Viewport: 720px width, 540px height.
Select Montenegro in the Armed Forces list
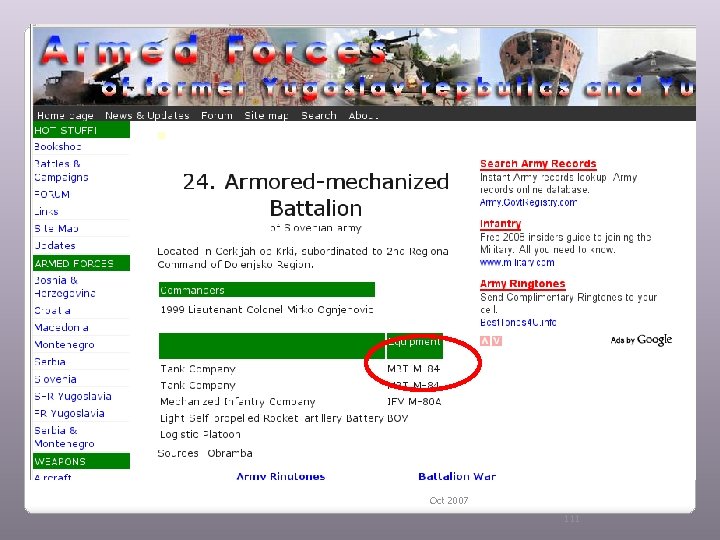pos(64,344)
